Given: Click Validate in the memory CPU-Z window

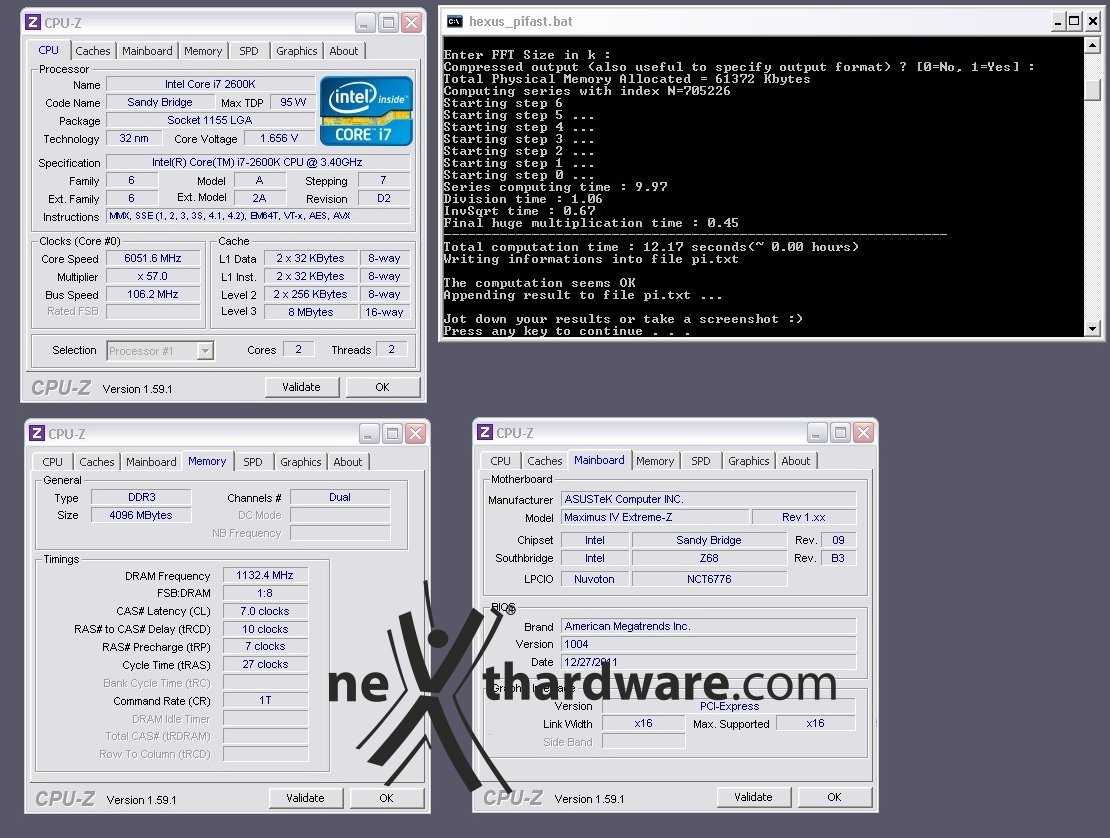Looking at the screenshot, I should pos(306,798).
